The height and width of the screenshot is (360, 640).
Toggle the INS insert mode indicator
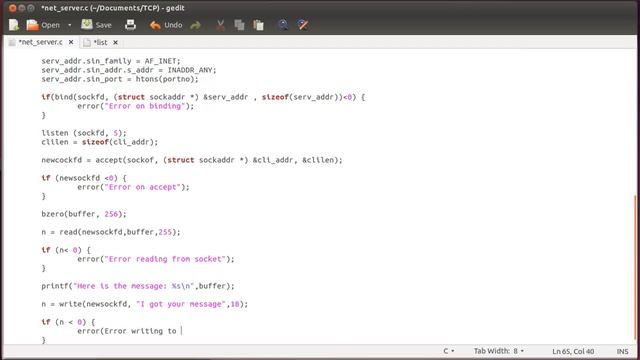tap(622, 351)
